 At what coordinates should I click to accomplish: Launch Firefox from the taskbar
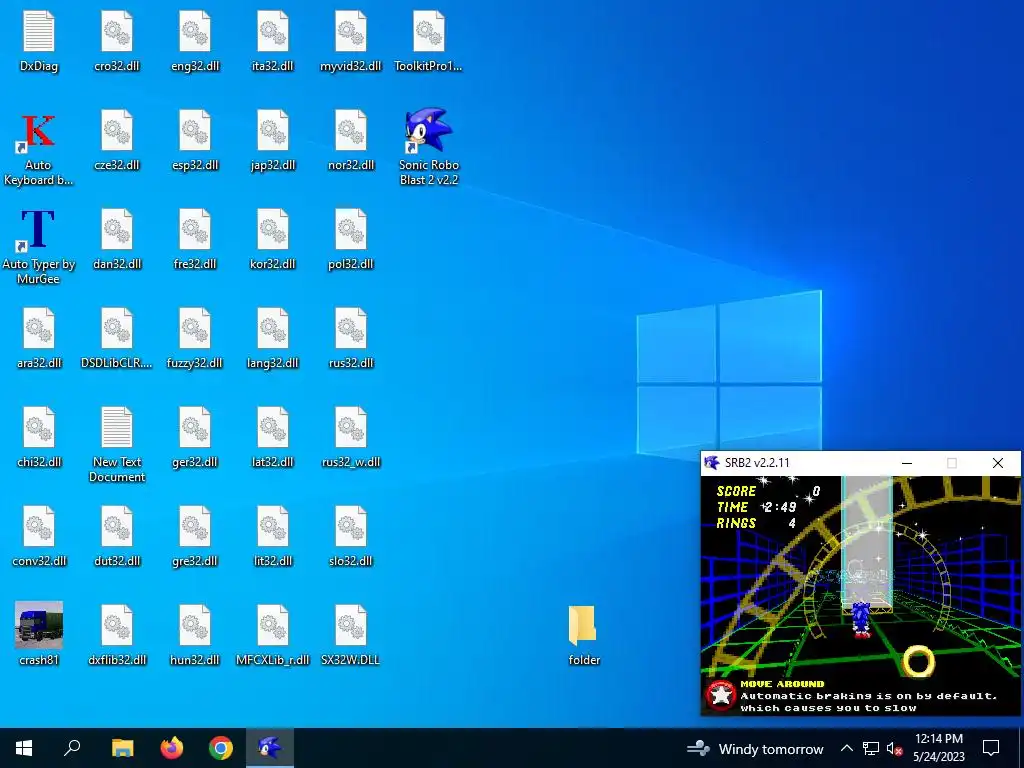click(x=172, y=748)
